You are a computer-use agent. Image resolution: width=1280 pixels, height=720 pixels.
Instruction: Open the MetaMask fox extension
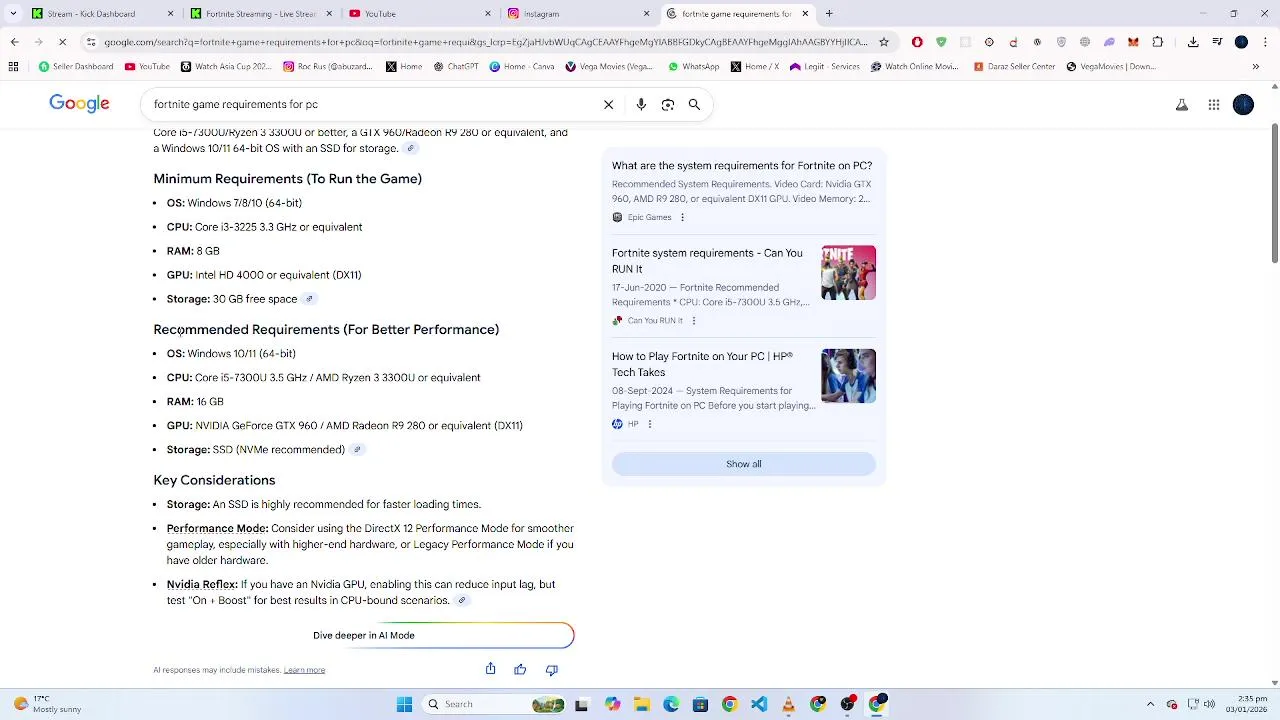tap(1133, 42)
